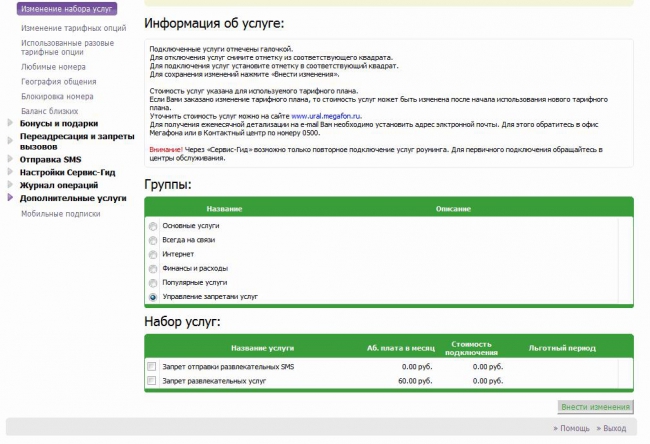The width and height of the screenshot is (650, 444).
Task: Click "Аб. плата в месяц" header
Action: [x=401, y=348]
